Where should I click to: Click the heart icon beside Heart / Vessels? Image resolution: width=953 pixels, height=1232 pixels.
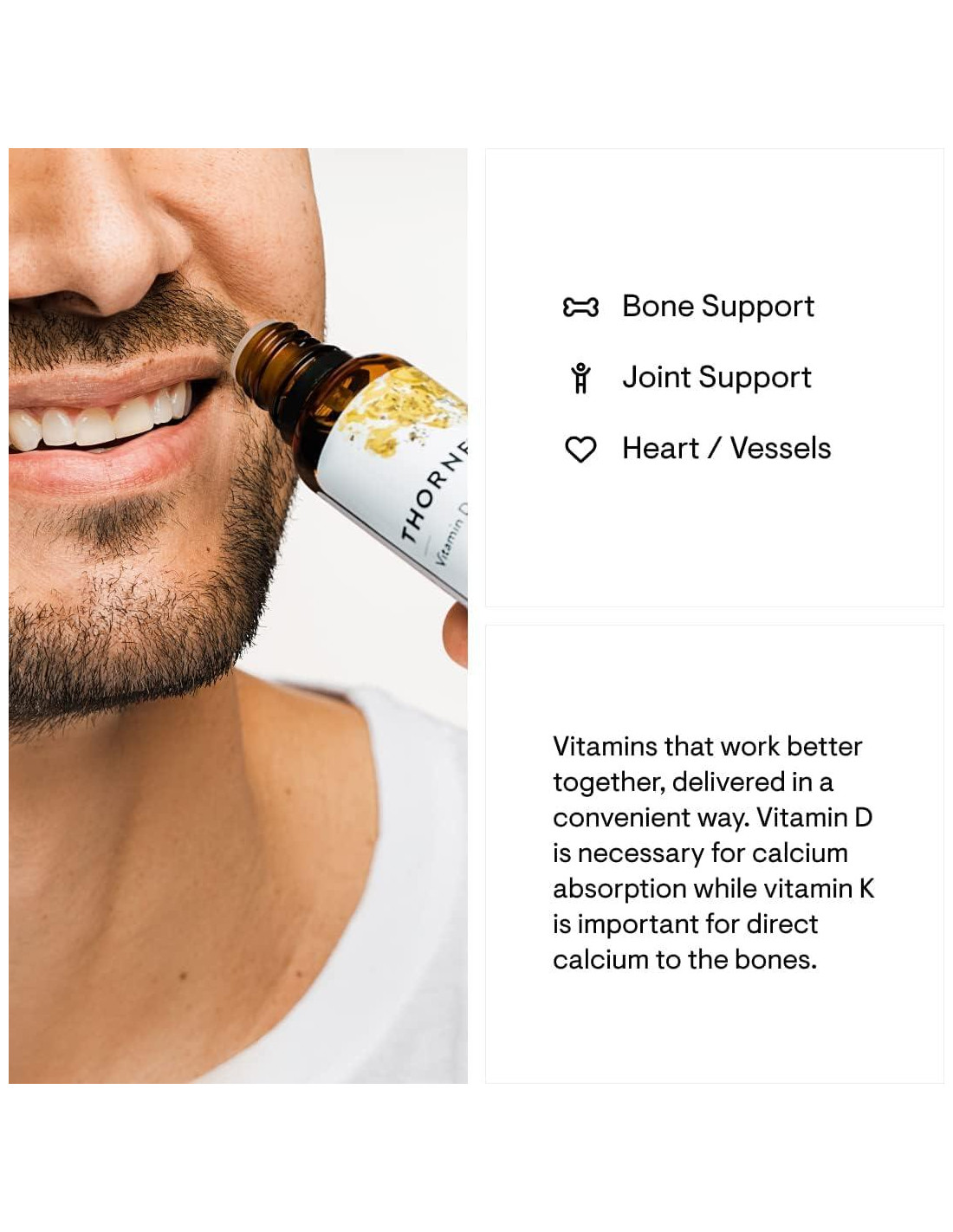pos(580,449)
